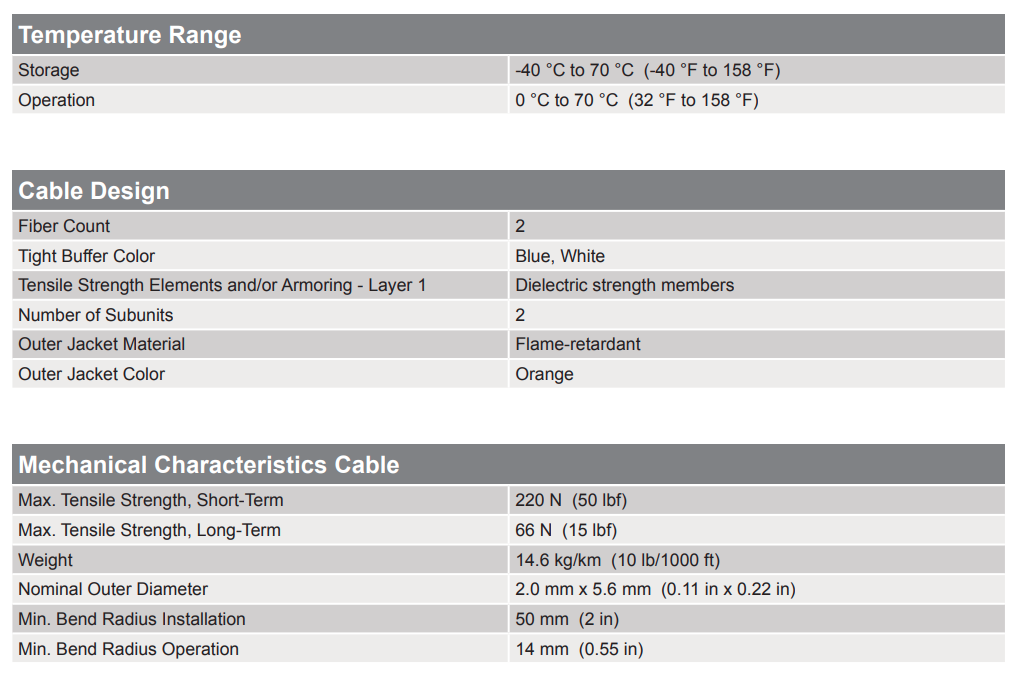Screen dimensions: 1018x680
Task: Click the Blue, White buffer color value
Action: pyautogui.click(x=560, y=256)
